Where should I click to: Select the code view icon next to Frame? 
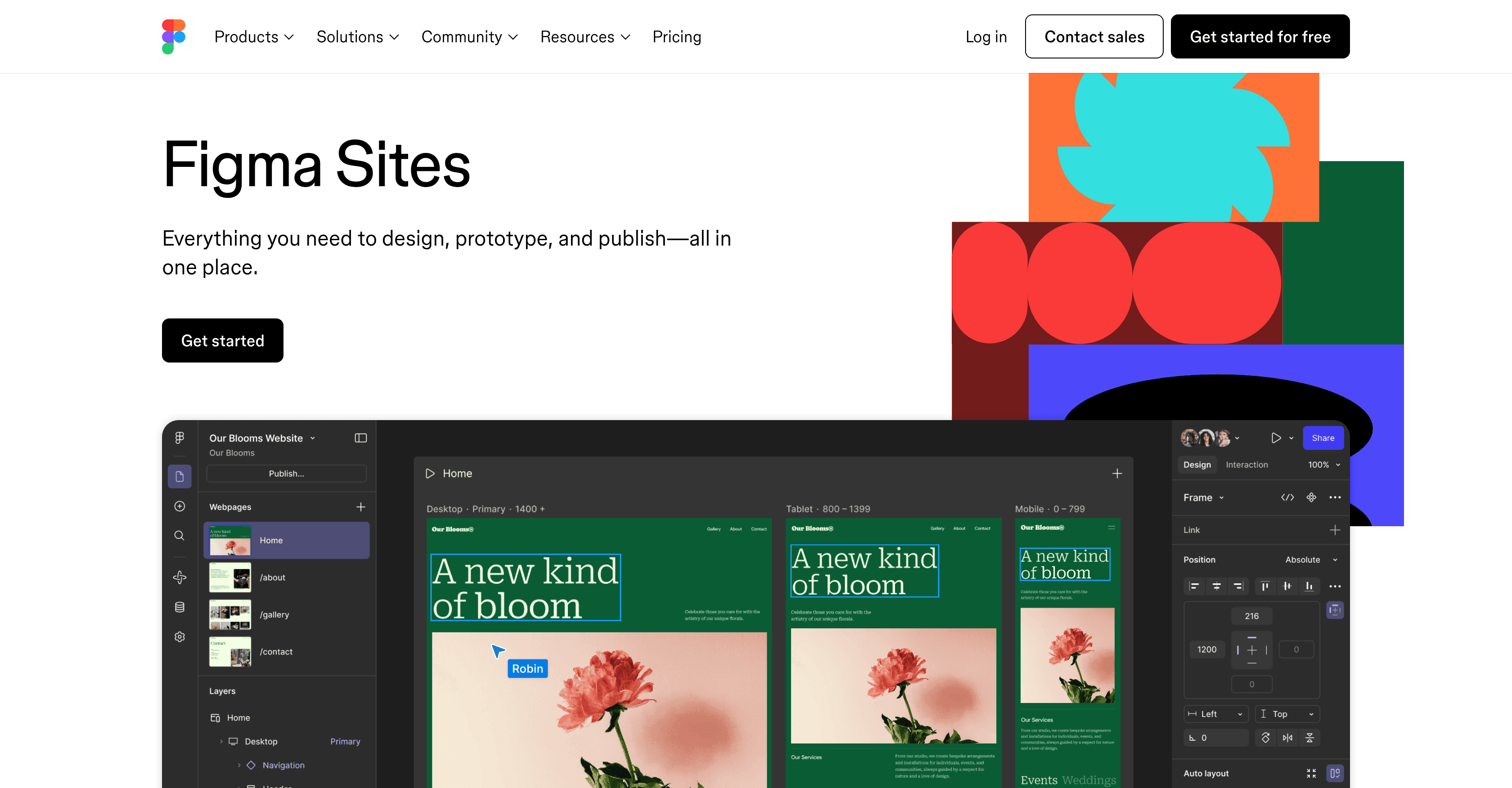[x=1288, y=497]
